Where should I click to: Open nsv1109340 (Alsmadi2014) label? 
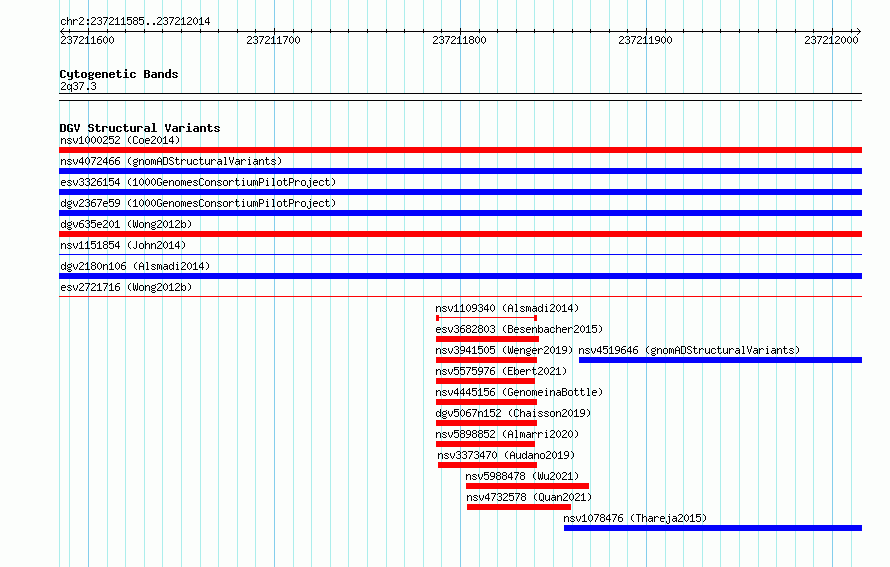coord(507,308)
